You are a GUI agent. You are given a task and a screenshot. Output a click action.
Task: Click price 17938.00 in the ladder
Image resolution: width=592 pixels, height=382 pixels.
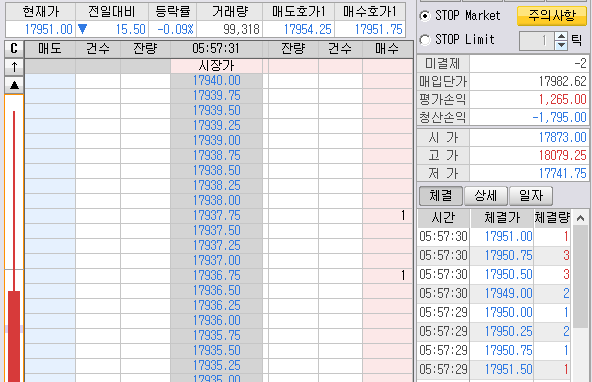tap(216, 201)
